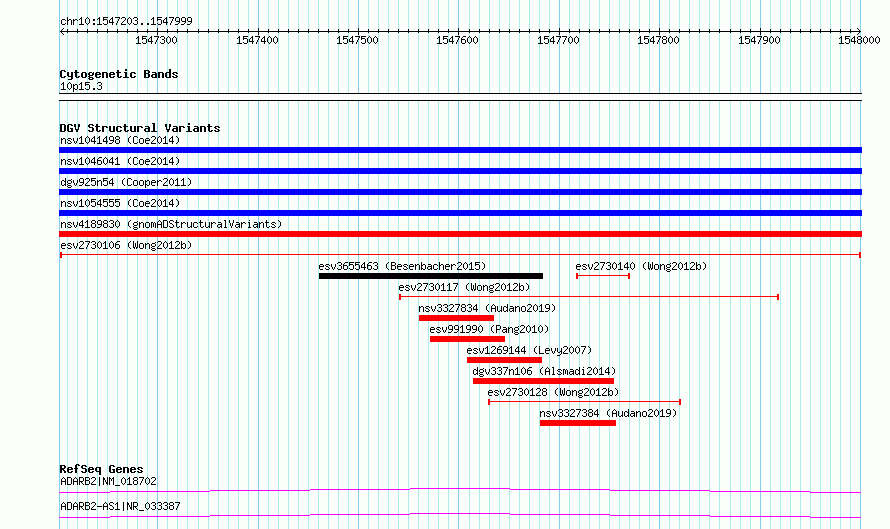Select the red nsv3327384 variant bar

(578, 423)
